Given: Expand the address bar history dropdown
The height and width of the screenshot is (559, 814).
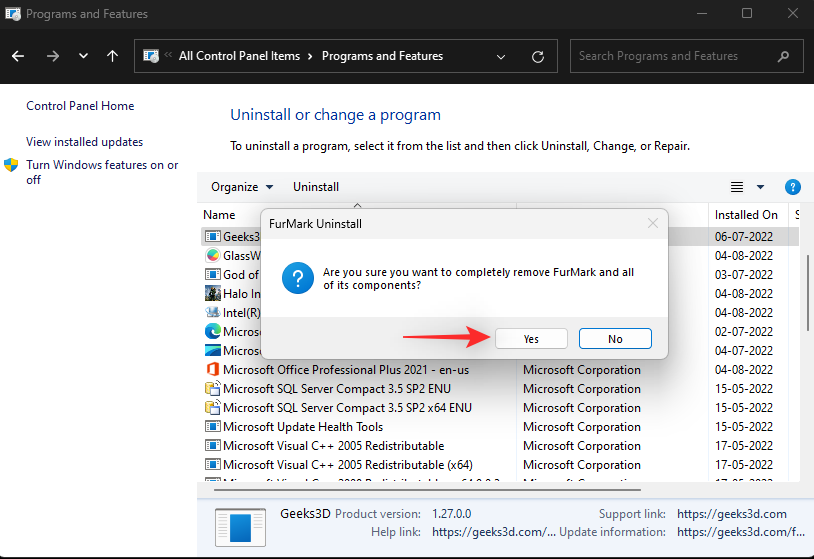Looking at the screenshot, I should (502, 56).
